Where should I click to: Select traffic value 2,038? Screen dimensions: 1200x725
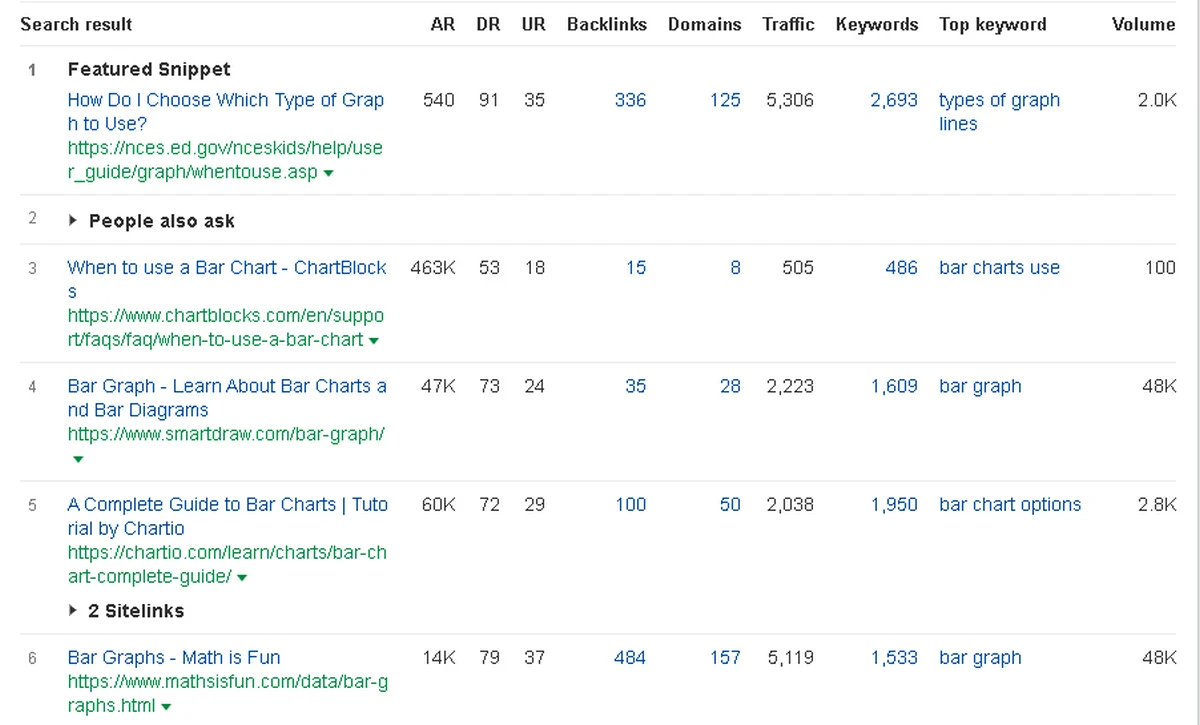point(790,504)
